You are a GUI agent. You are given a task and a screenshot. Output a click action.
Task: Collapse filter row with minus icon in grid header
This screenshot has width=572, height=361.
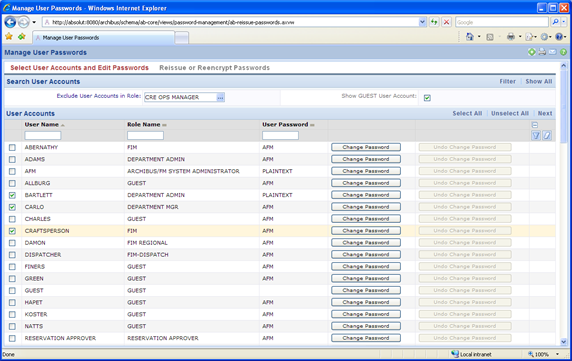(x=535, y=125)
